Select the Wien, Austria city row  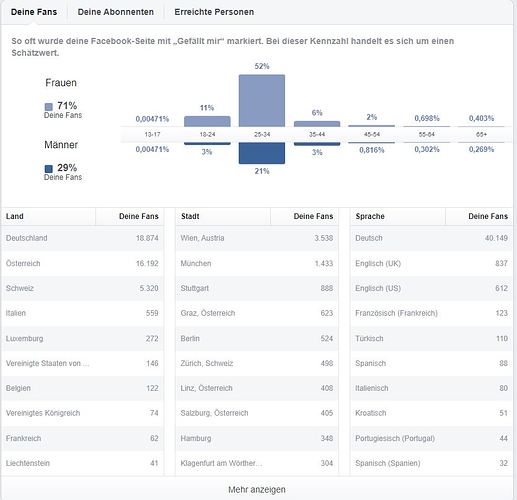pos(257,238)
